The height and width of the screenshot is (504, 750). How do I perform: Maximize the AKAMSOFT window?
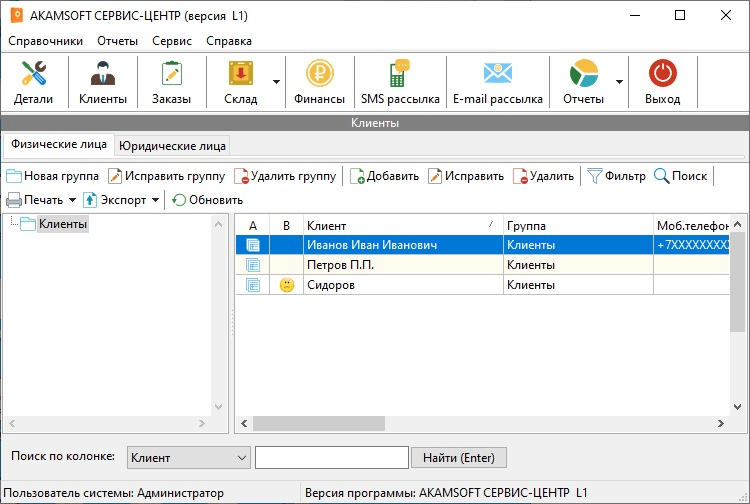(680, 15)
